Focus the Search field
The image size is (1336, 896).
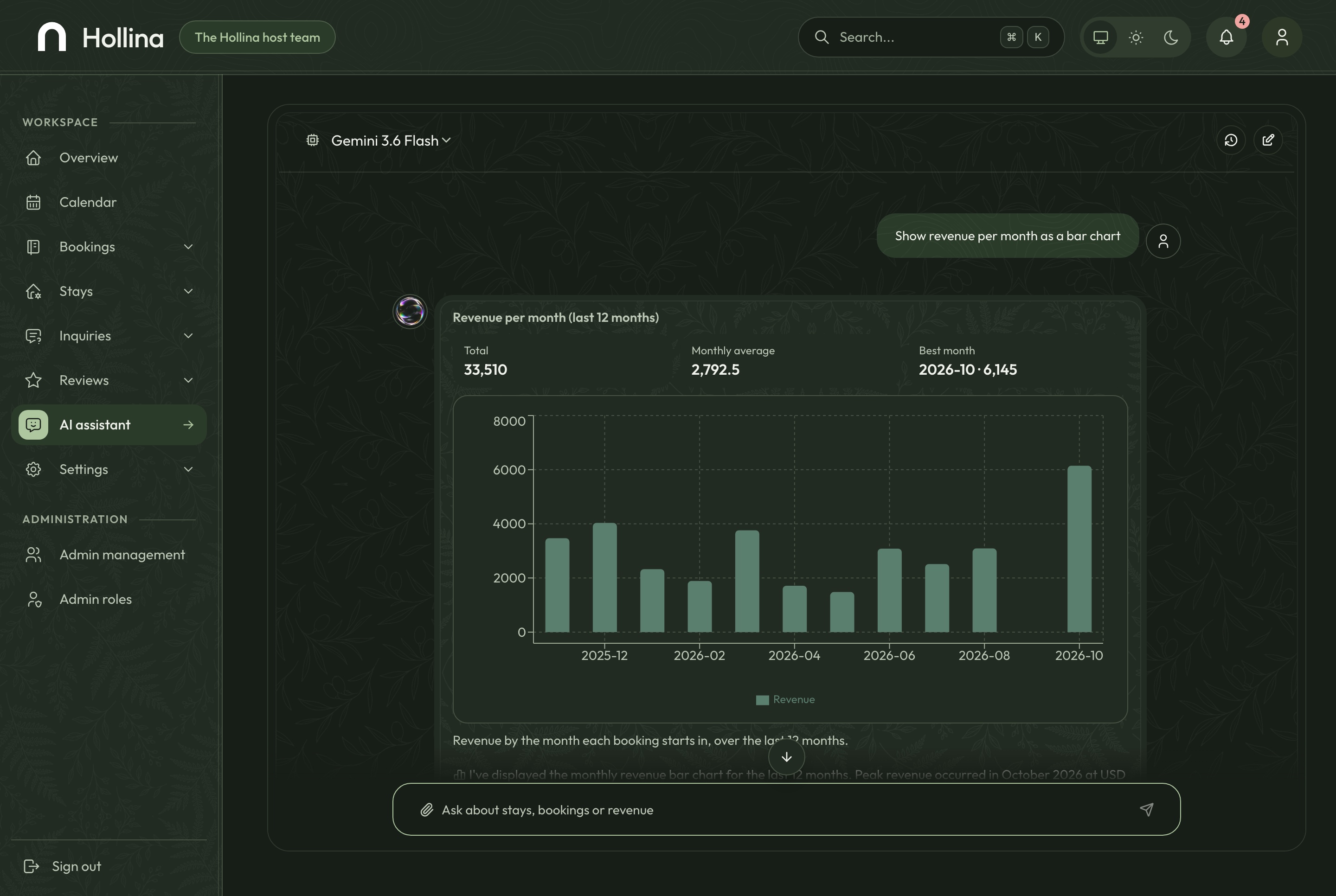pyautogui.click(x=931, y=37)
